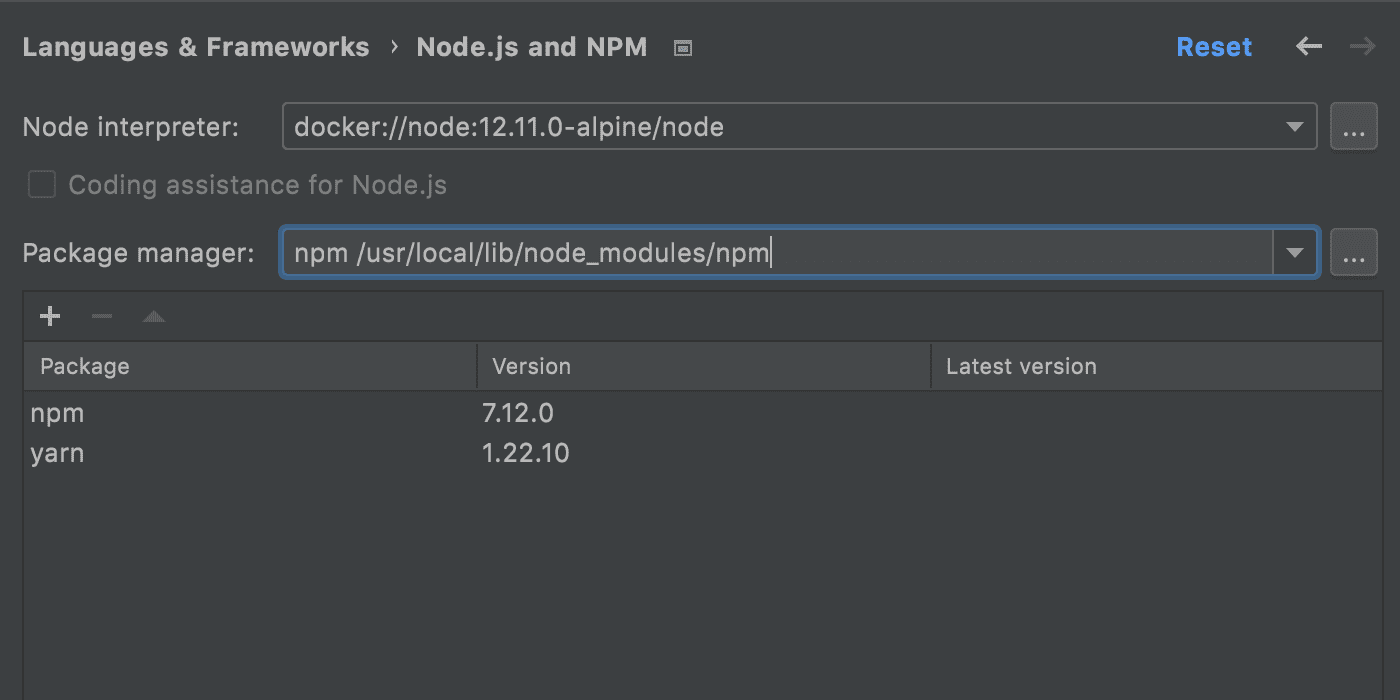Remove package using the minus icon
This screenshot has width=1400, height=700.
pos(102,317)
